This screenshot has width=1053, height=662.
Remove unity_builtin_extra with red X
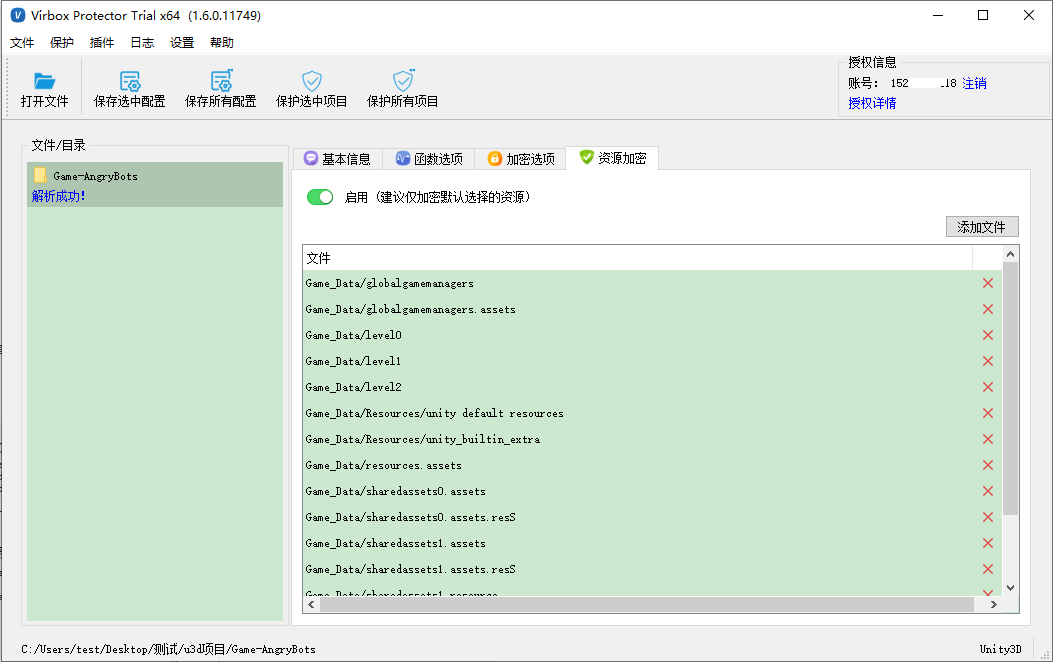point(988,439)
